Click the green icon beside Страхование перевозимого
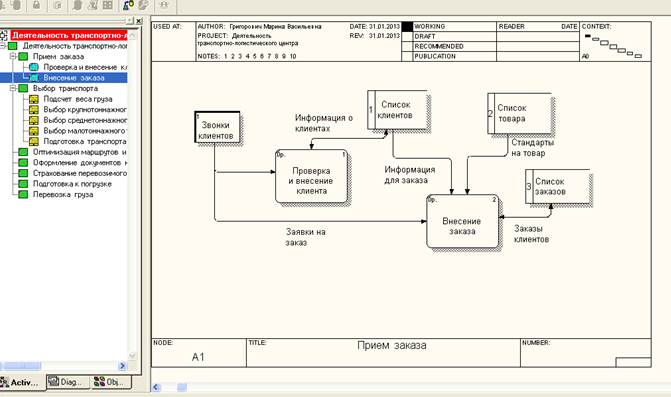Image resolution: width=671 pixels, height=397 pixels. [x=23, y=173]
